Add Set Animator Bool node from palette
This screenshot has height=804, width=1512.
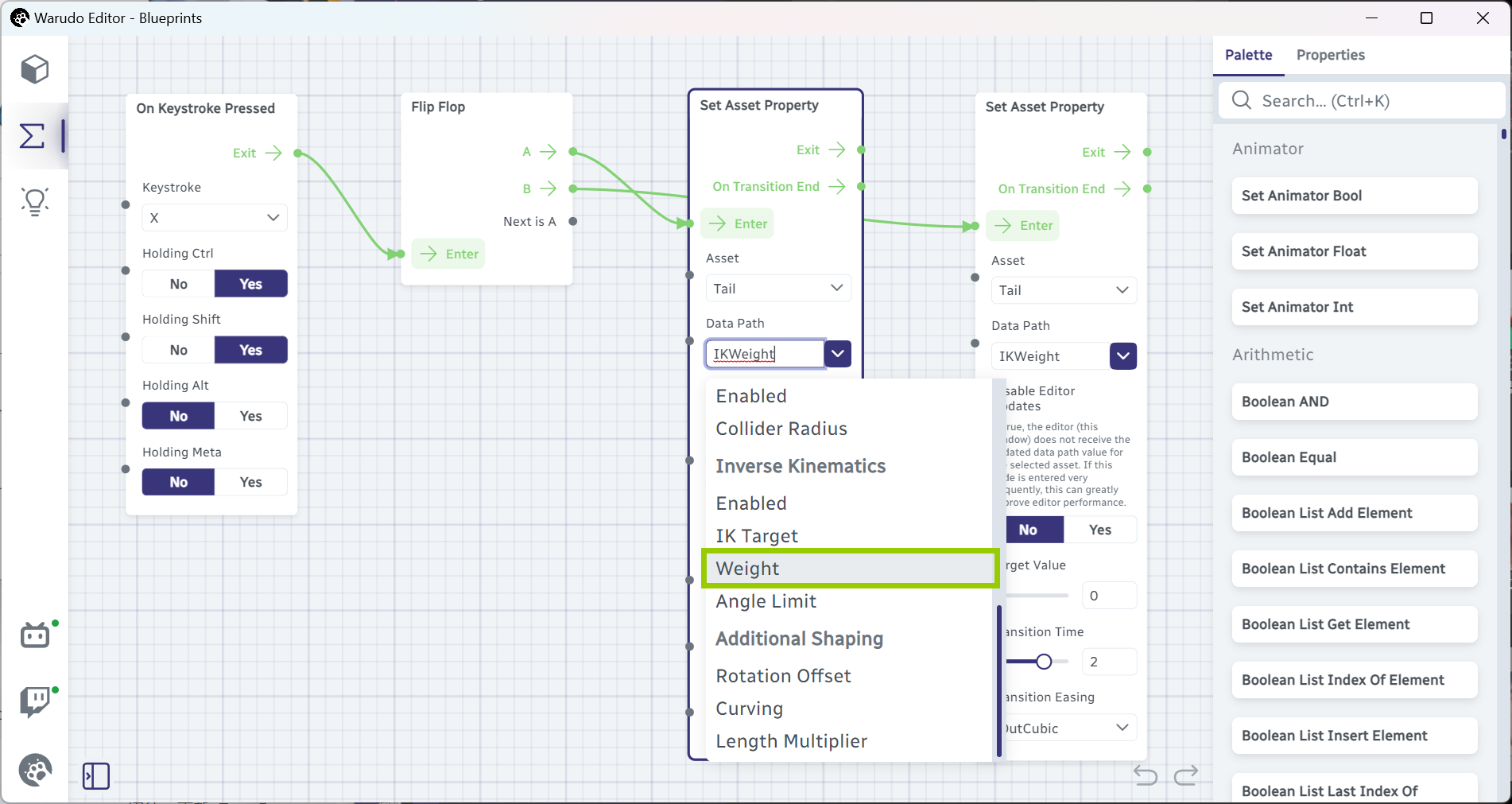tap(1355, 196)
